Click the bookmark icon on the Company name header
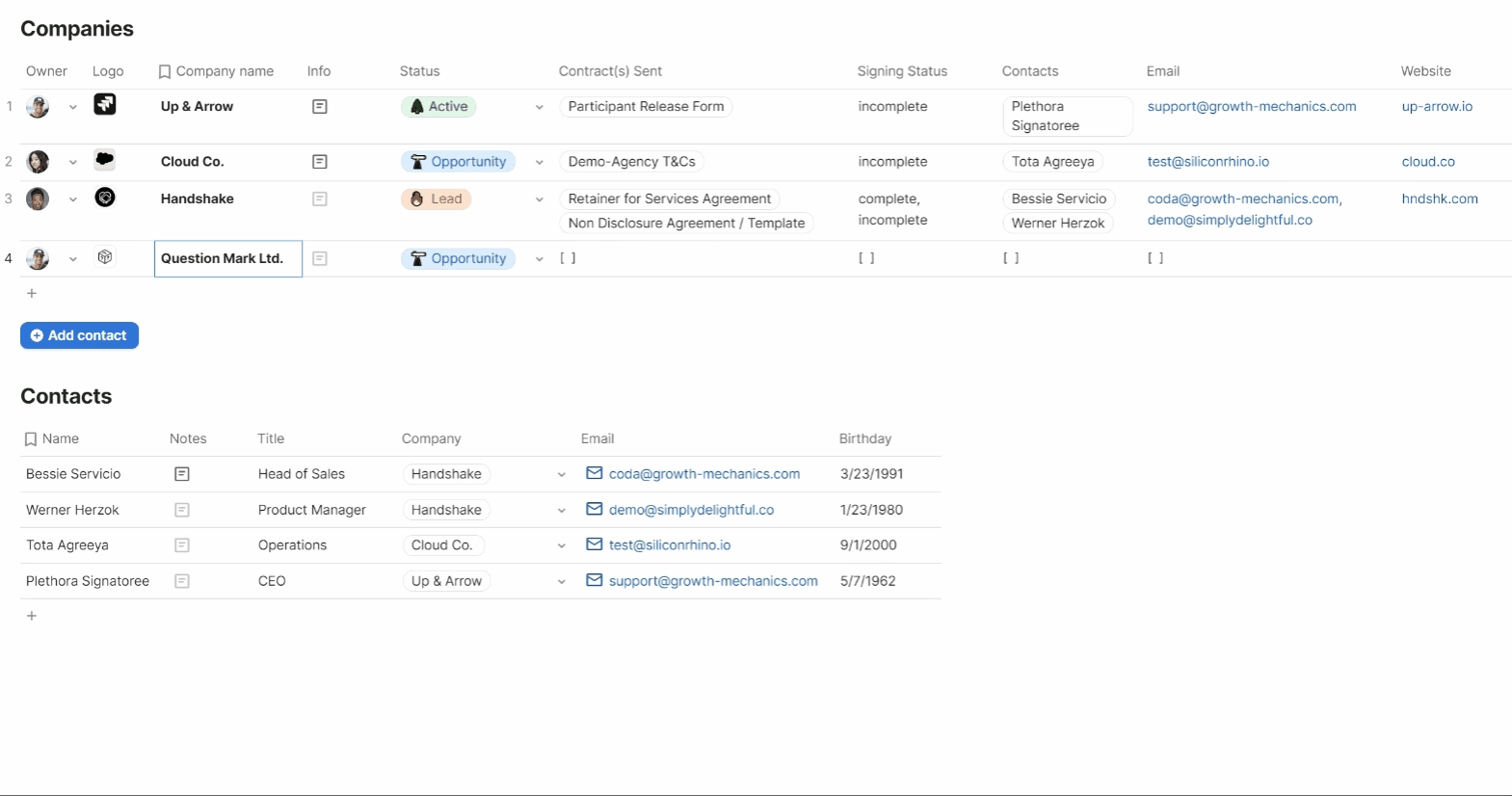This screenshot has width=1512, height=796. [165, 71]
